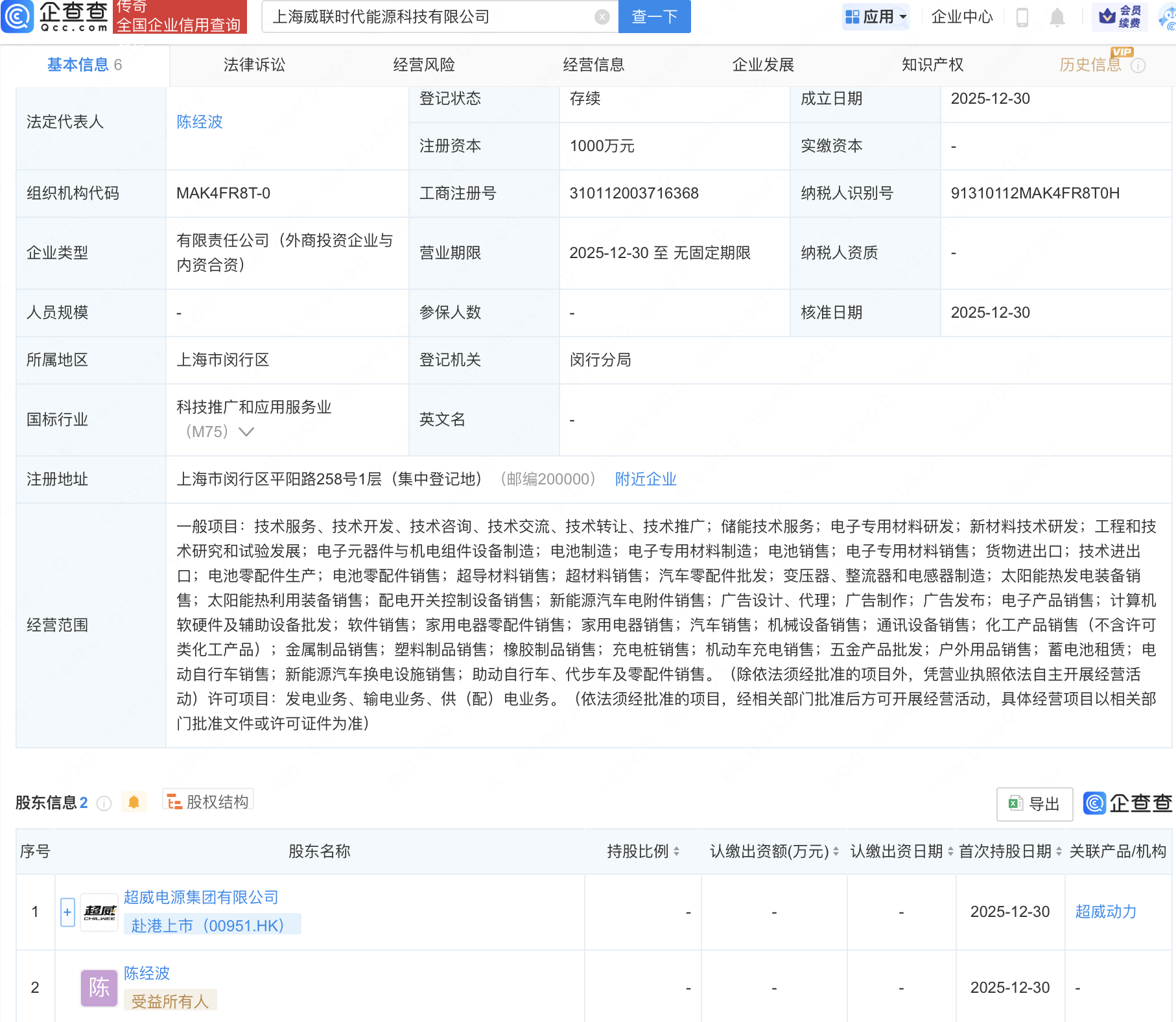Image resolution: width=1176 pixels, height=1022 pixels.
Task: Open the equity structure diagram
Action: point(208,802)
